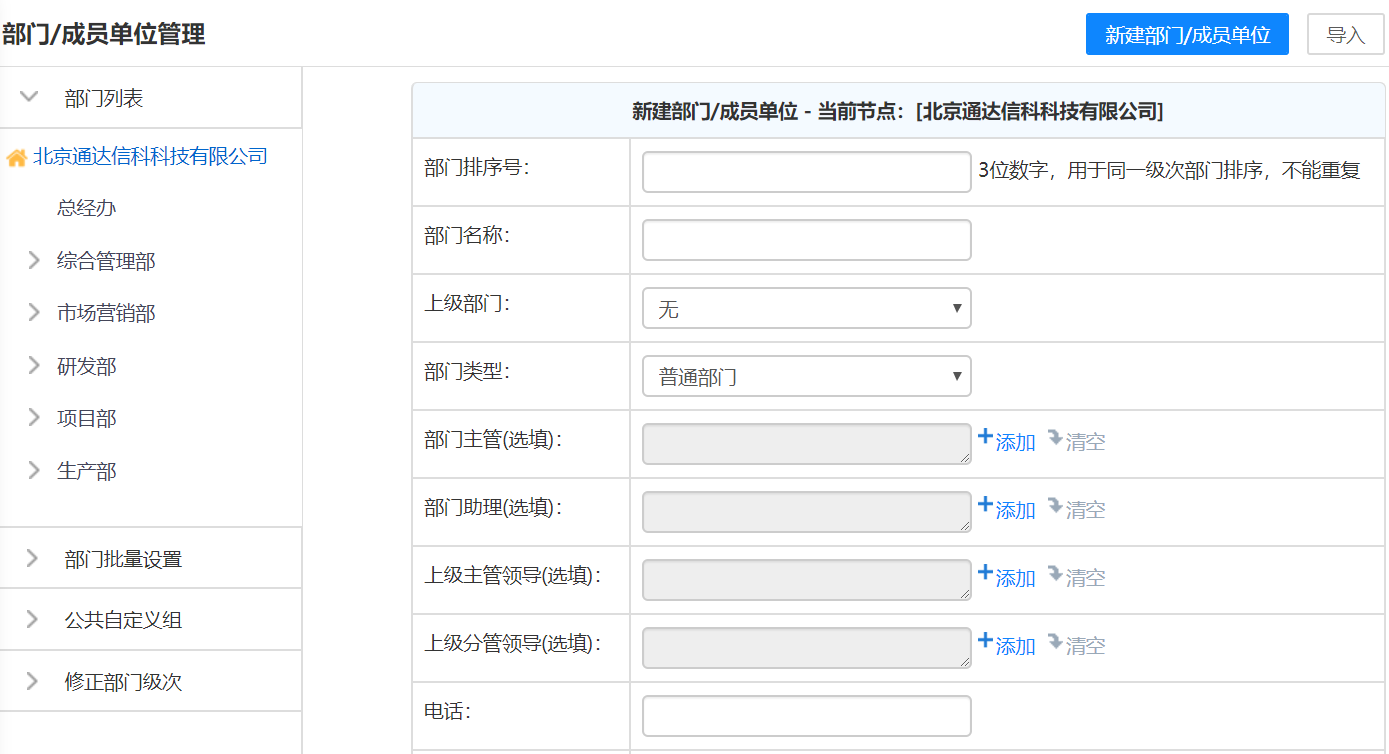Click the 导入 button

1345,35
